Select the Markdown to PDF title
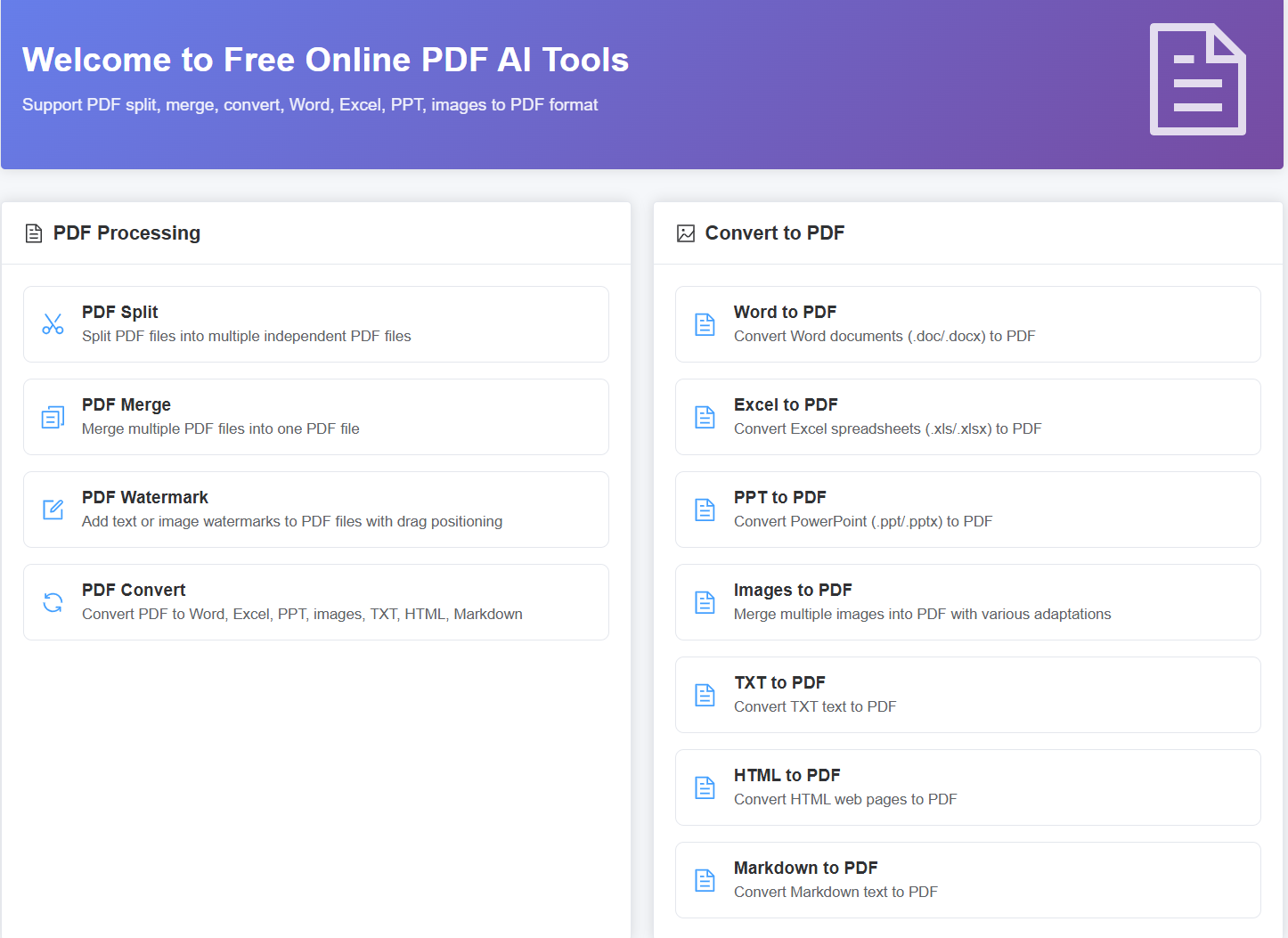 [x=805, y=868]
